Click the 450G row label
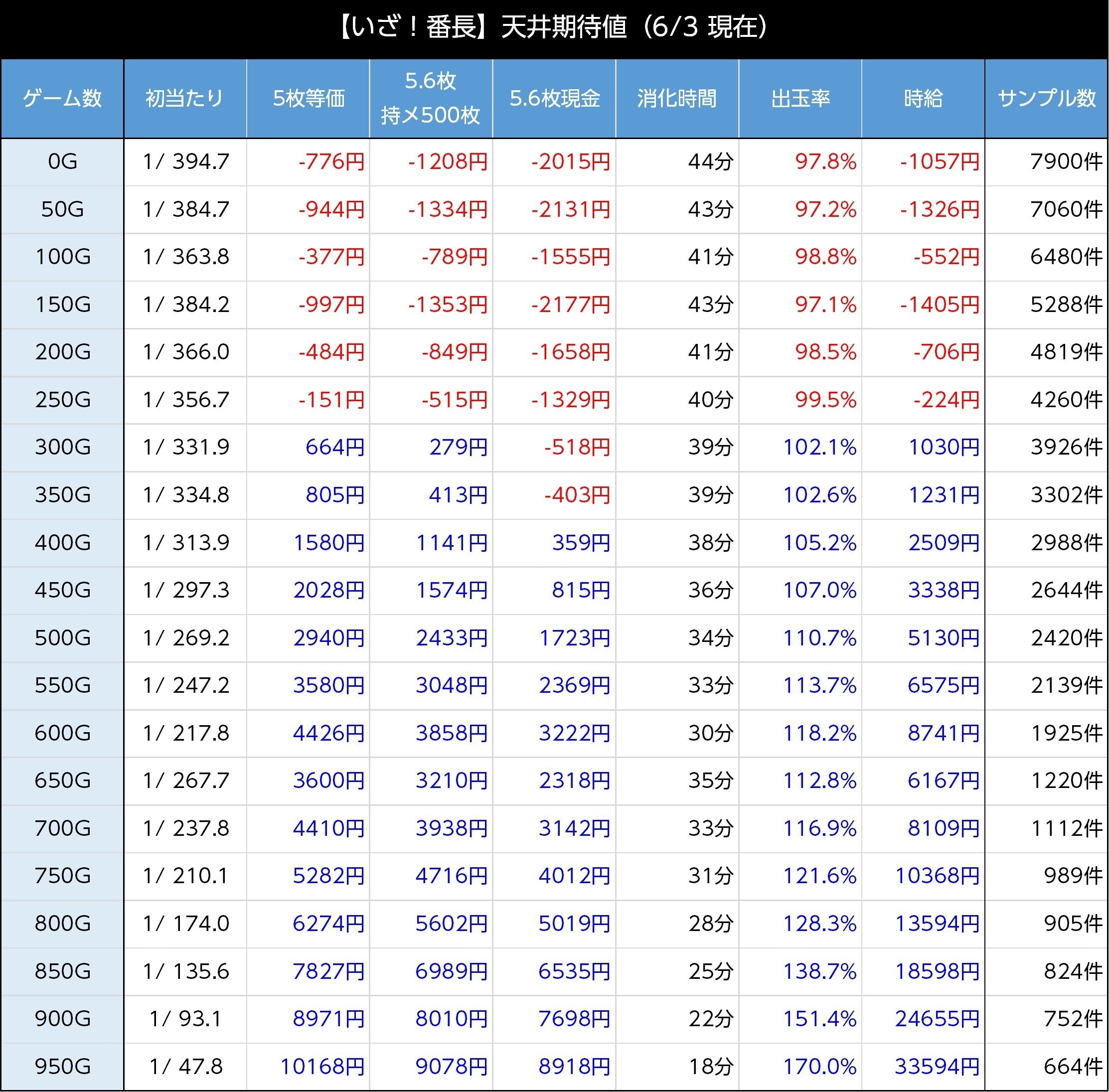This screenshot has height=1092, width=1109. (x=62, y=590)
